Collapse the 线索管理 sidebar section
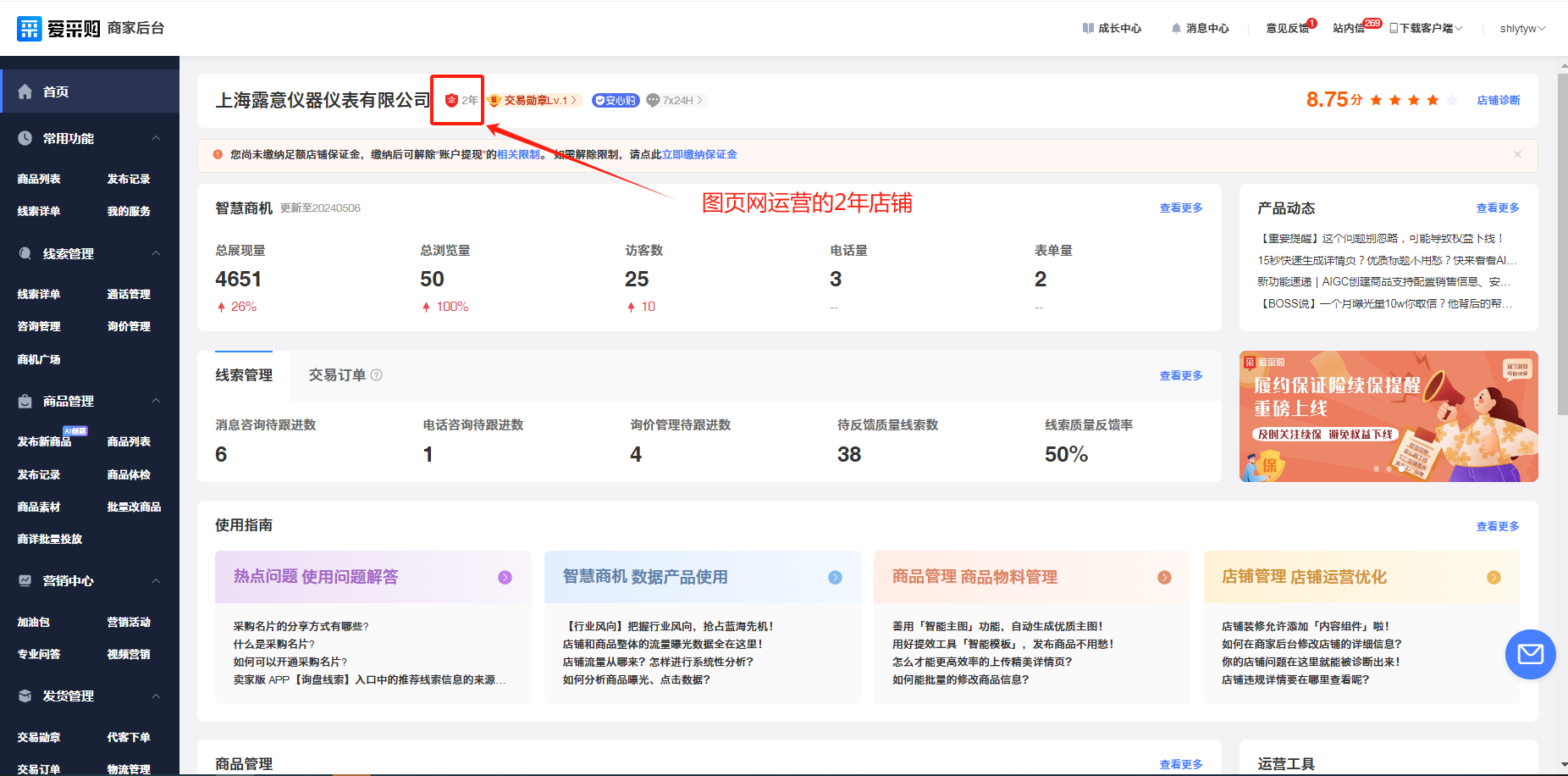 point(156,253)
